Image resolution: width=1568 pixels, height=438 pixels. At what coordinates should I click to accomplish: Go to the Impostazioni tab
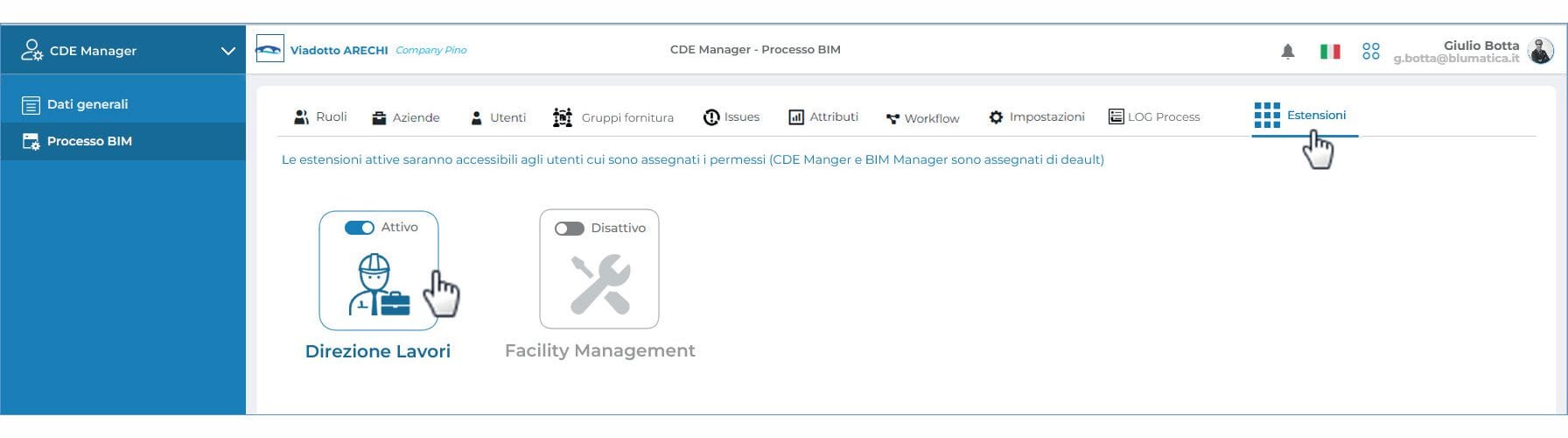coord(1037,117)
